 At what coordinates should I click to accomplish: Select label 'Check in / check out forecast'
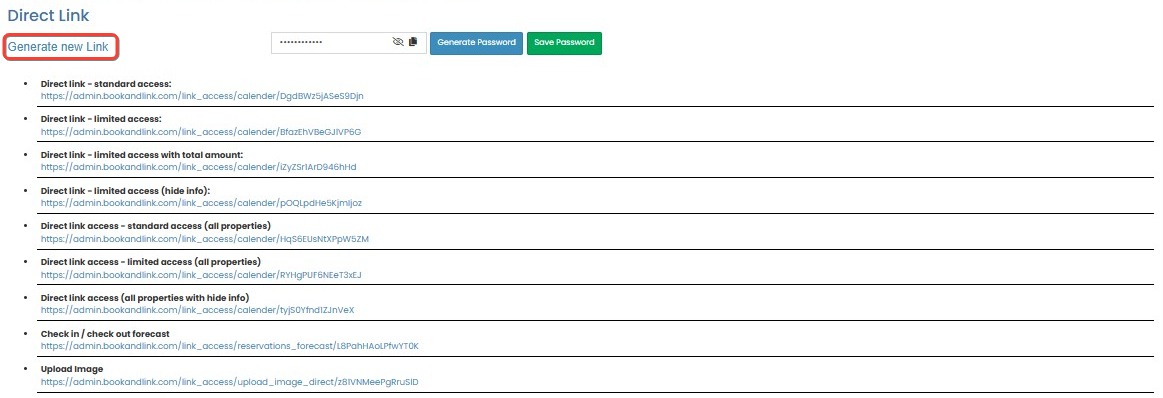tap(105, 334)
